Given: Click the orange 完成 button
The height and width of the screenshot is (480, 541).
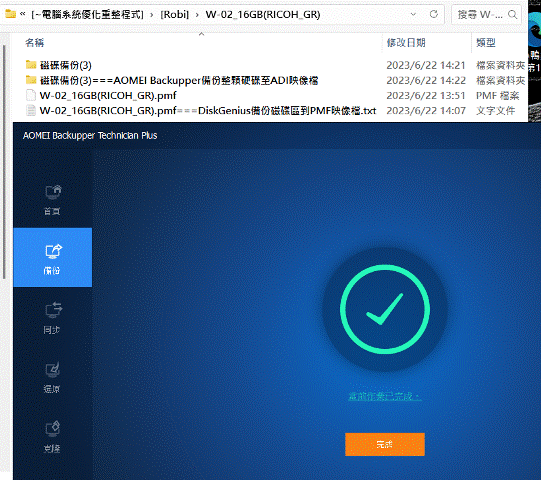Looking at the screenshot, I should tap(385, 444).
